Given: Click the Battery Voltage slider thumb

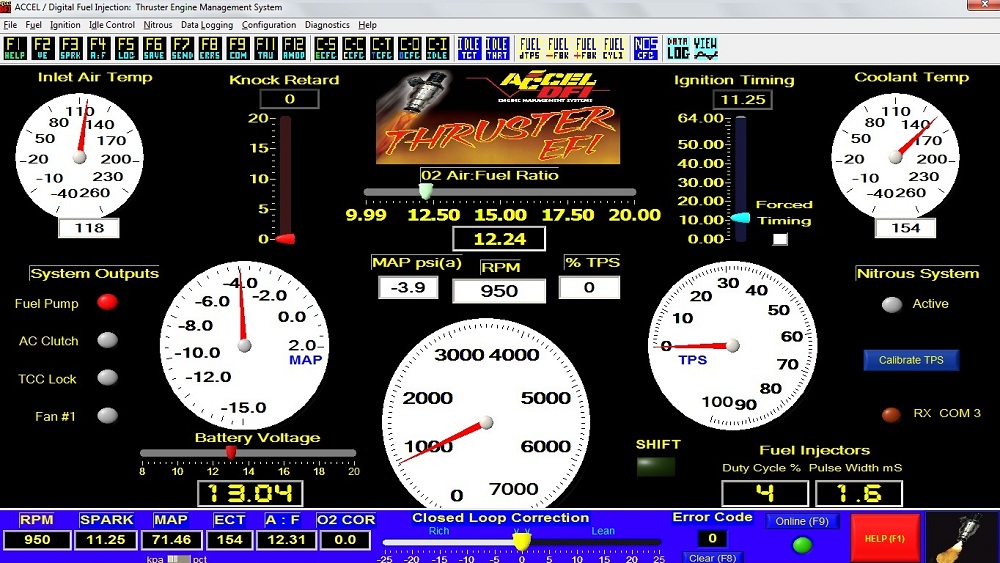Looking at the screenshot, I should 231,452.
